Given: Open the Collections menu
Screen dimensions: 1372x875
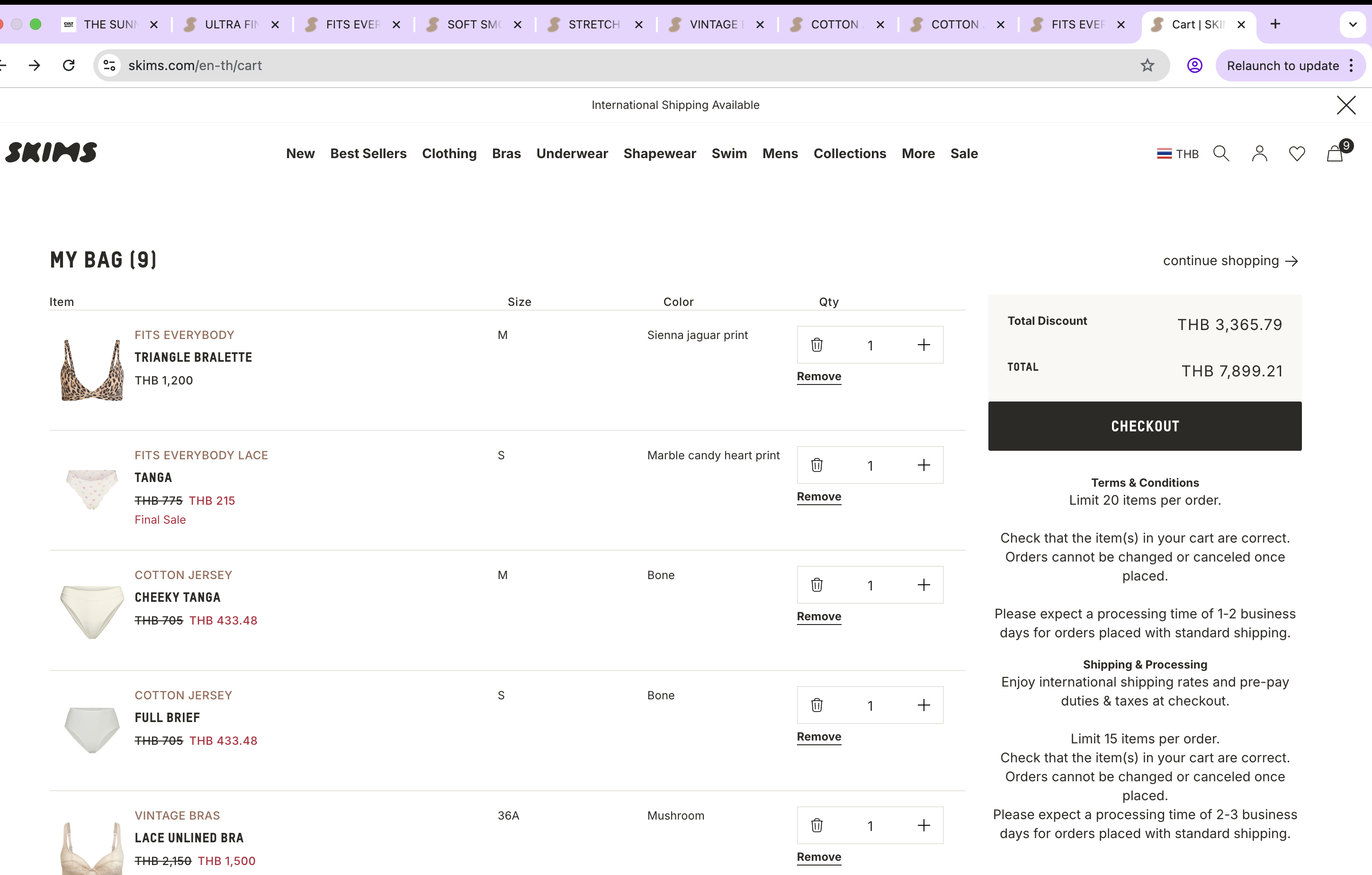Looking at the screenshot, I should click(x=850, y=153).
